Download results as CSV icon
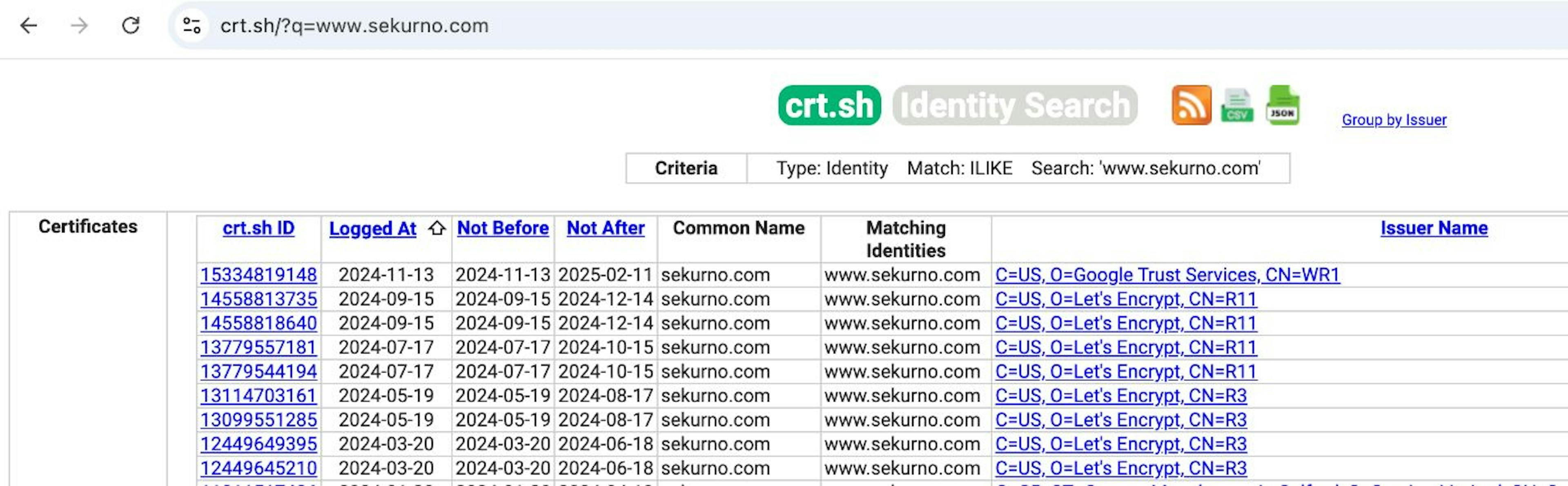The image size is (1568, 486). pyautogui.click(x=1237, y=105)
